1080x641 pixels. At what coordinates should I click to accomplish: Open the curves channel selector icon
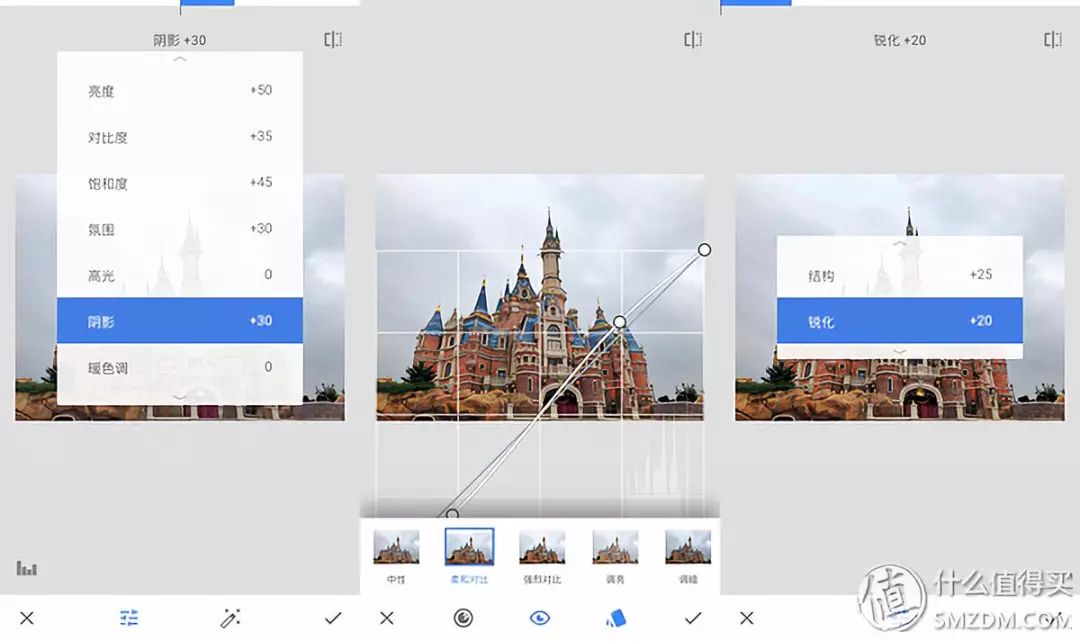tap(463, 618)
